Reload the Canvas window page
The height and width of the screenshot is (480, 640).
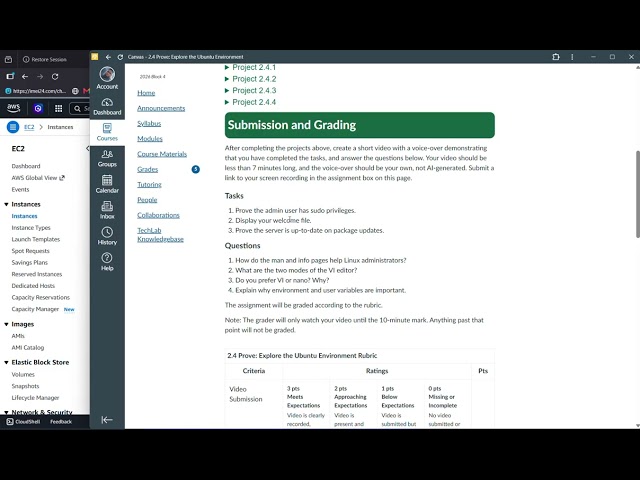click(x=120, y=57)
